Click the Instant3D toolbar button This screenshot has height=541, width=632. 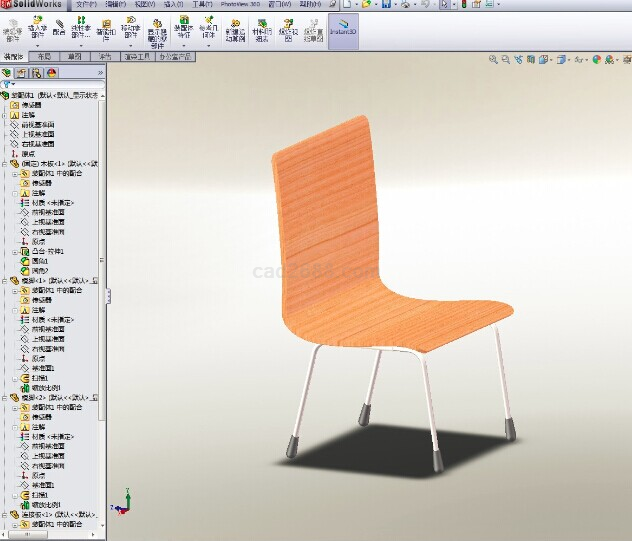343,31
